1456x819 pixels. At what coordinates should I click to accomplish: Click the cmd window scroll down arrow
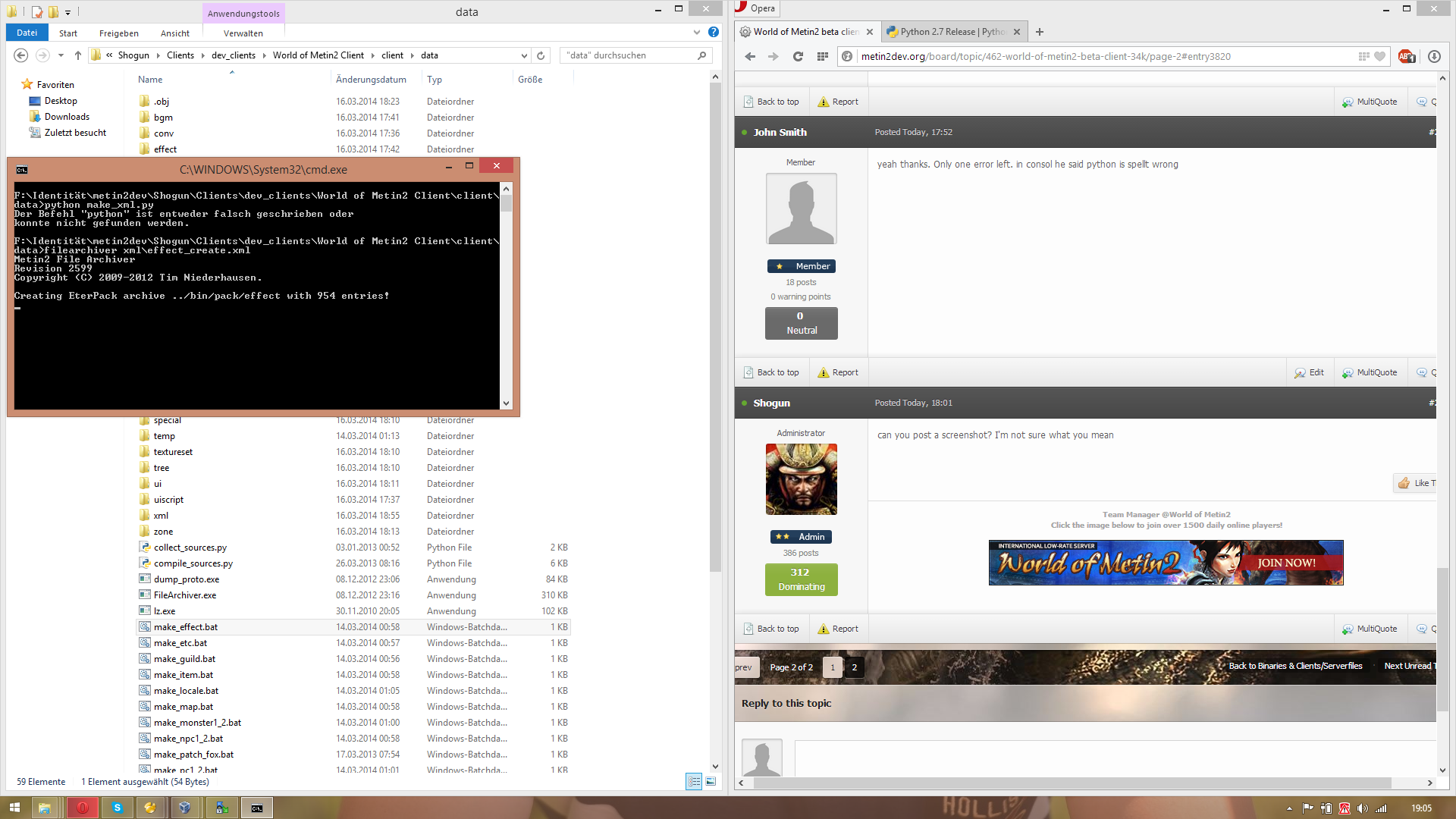coord(506,403)
